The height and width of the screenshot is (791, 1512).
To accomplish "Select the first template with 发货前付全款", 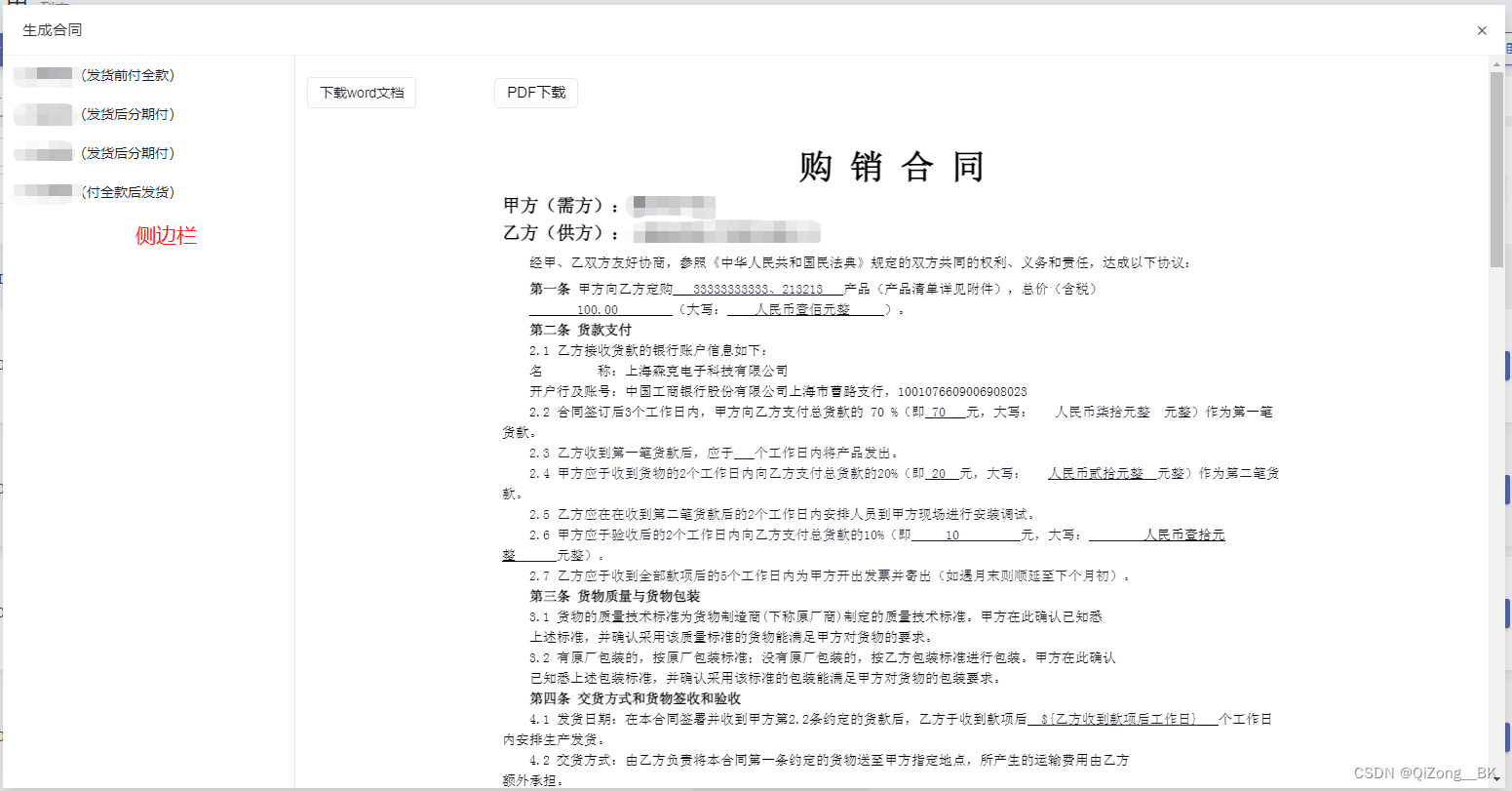I will pyautogui.click(x=97, y=74).
